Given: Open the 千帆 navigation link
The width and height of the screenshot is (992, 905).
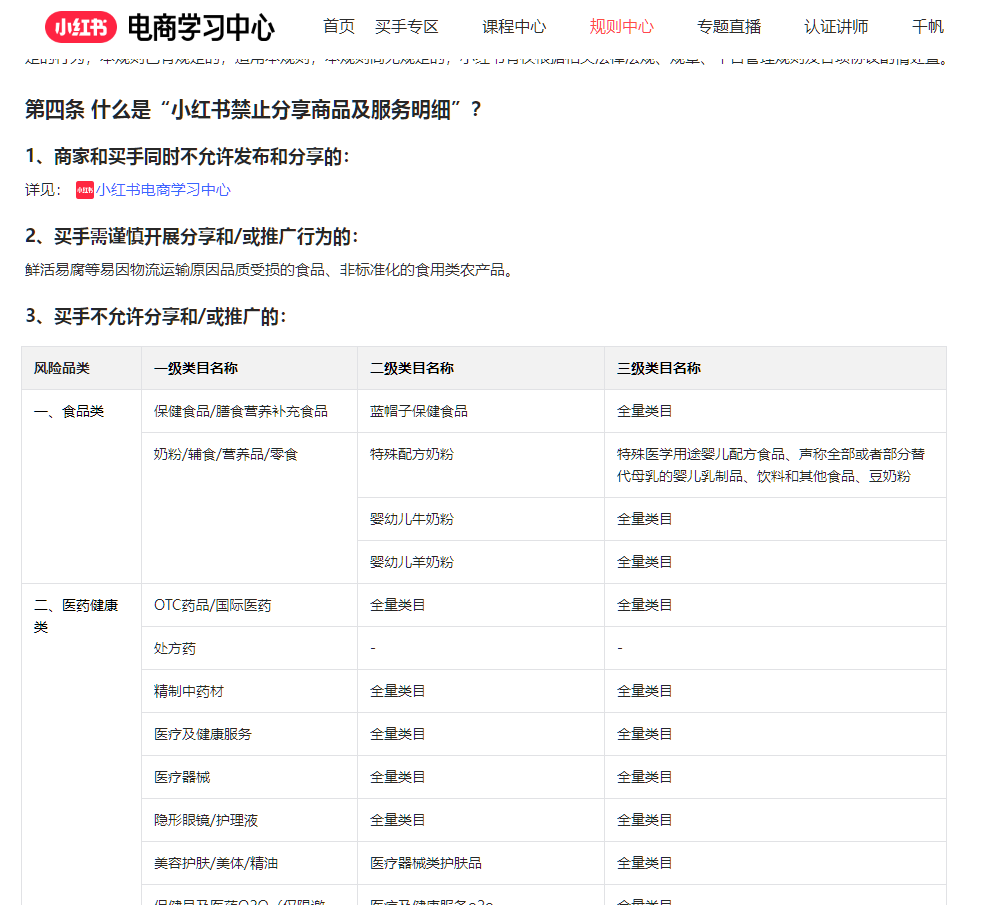Looking at the screenshot, I should (927, 27).
